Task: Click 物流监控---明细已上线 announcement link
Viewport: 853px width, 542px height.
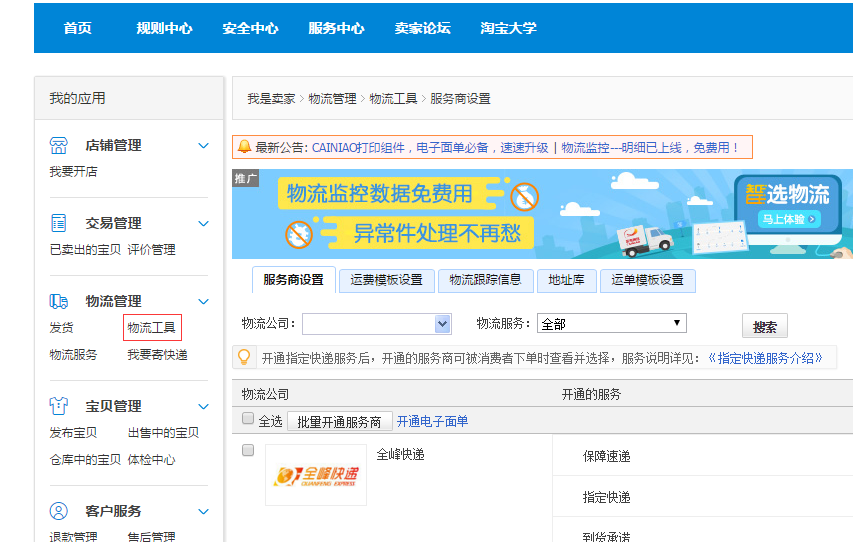Action: point(650,147)
